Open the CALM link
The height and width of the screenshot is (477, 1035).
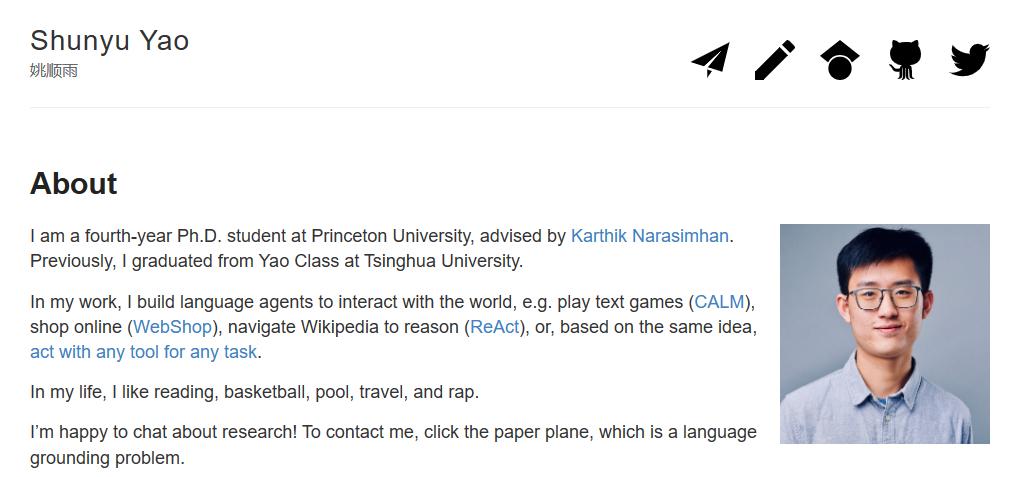(719, 302)
